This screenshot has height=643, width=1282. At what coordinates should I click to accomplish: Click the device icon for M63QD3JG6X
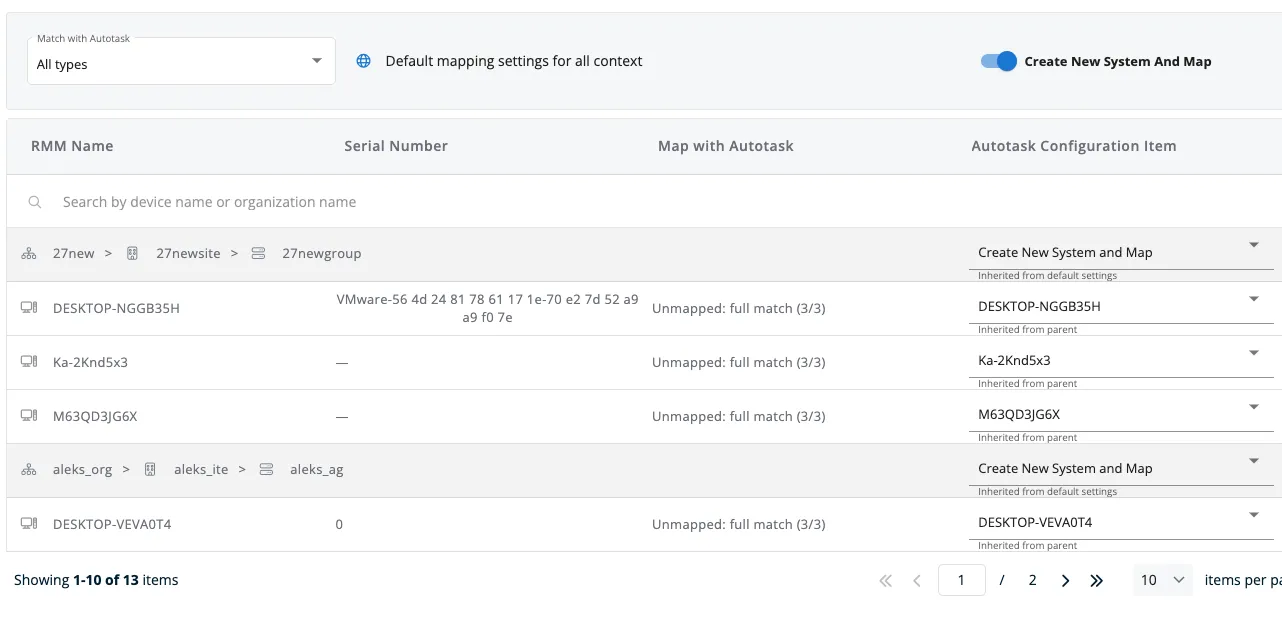[x=29, y=416]
